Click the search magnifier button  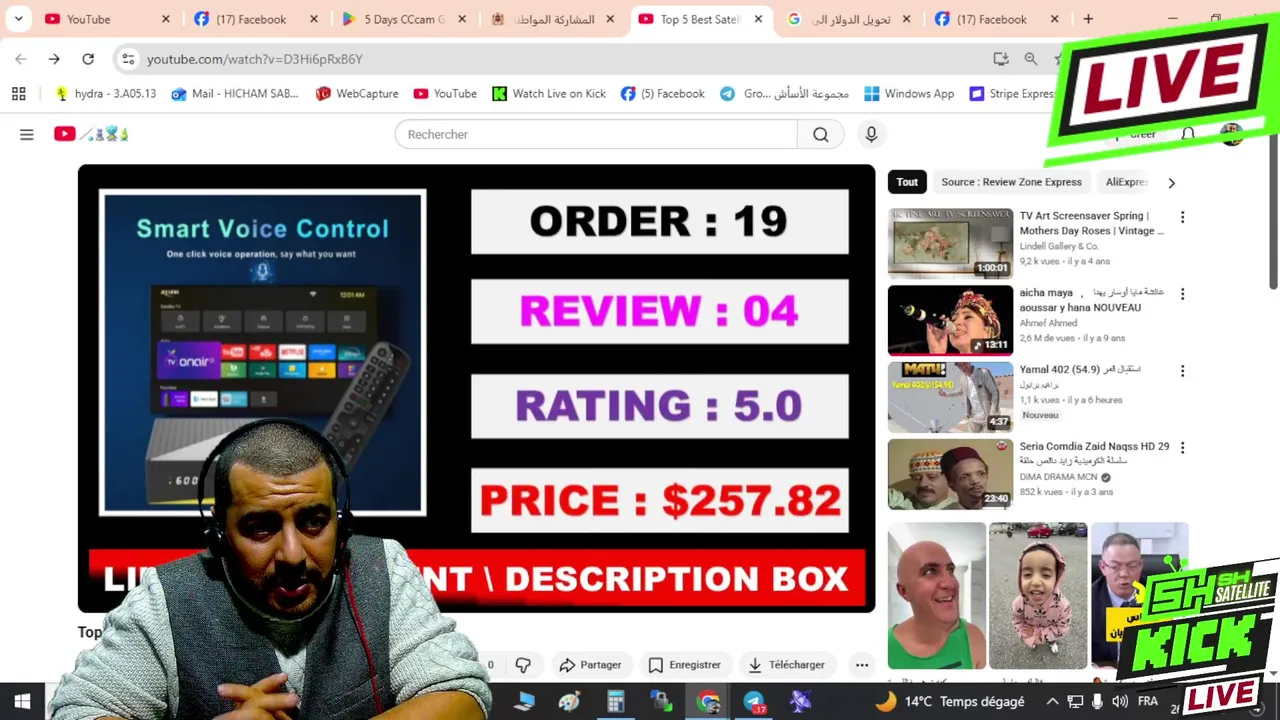(x=820, y=135)
